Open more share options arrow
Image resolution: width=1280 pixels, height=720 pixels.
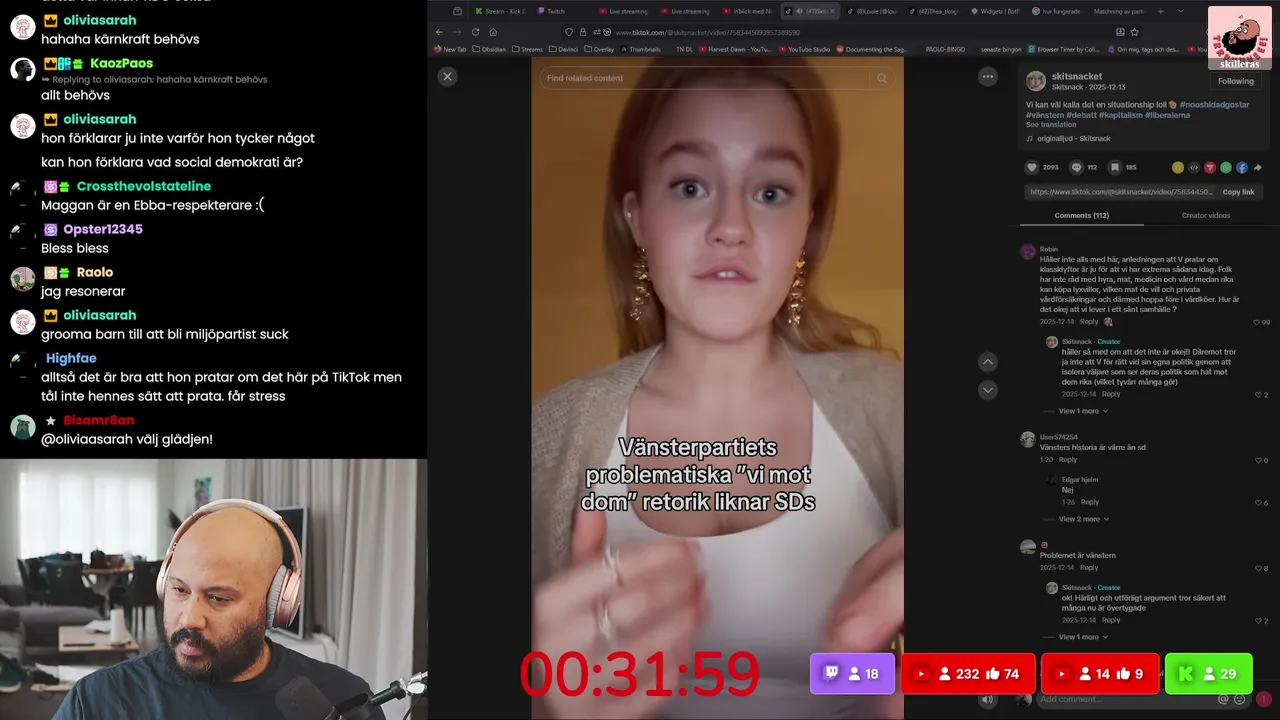(x=1258, y=167)
